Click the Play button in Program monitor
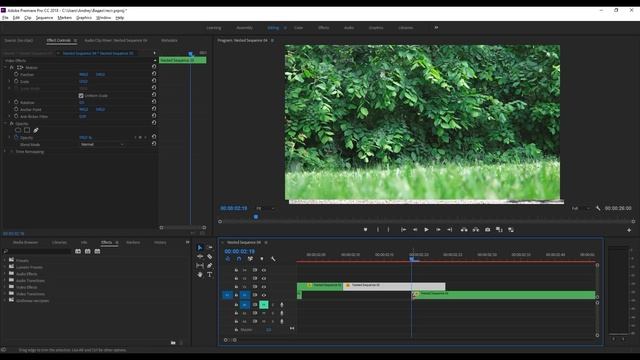 coord(427,230)
